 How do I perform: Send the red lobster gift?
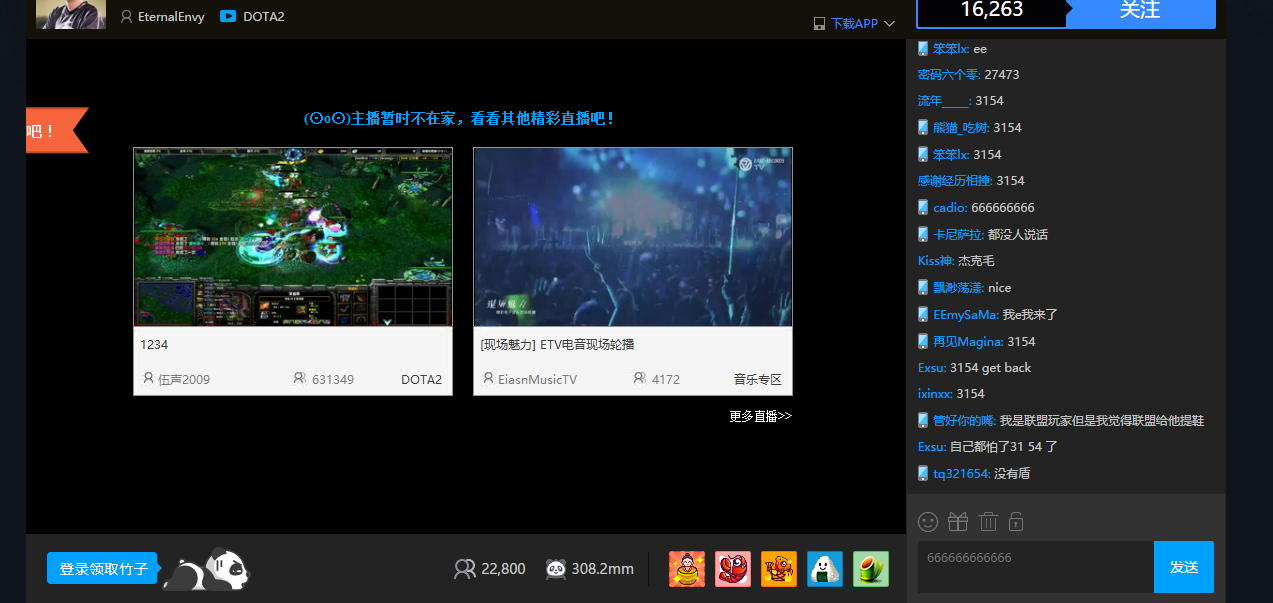pos(733,569)
